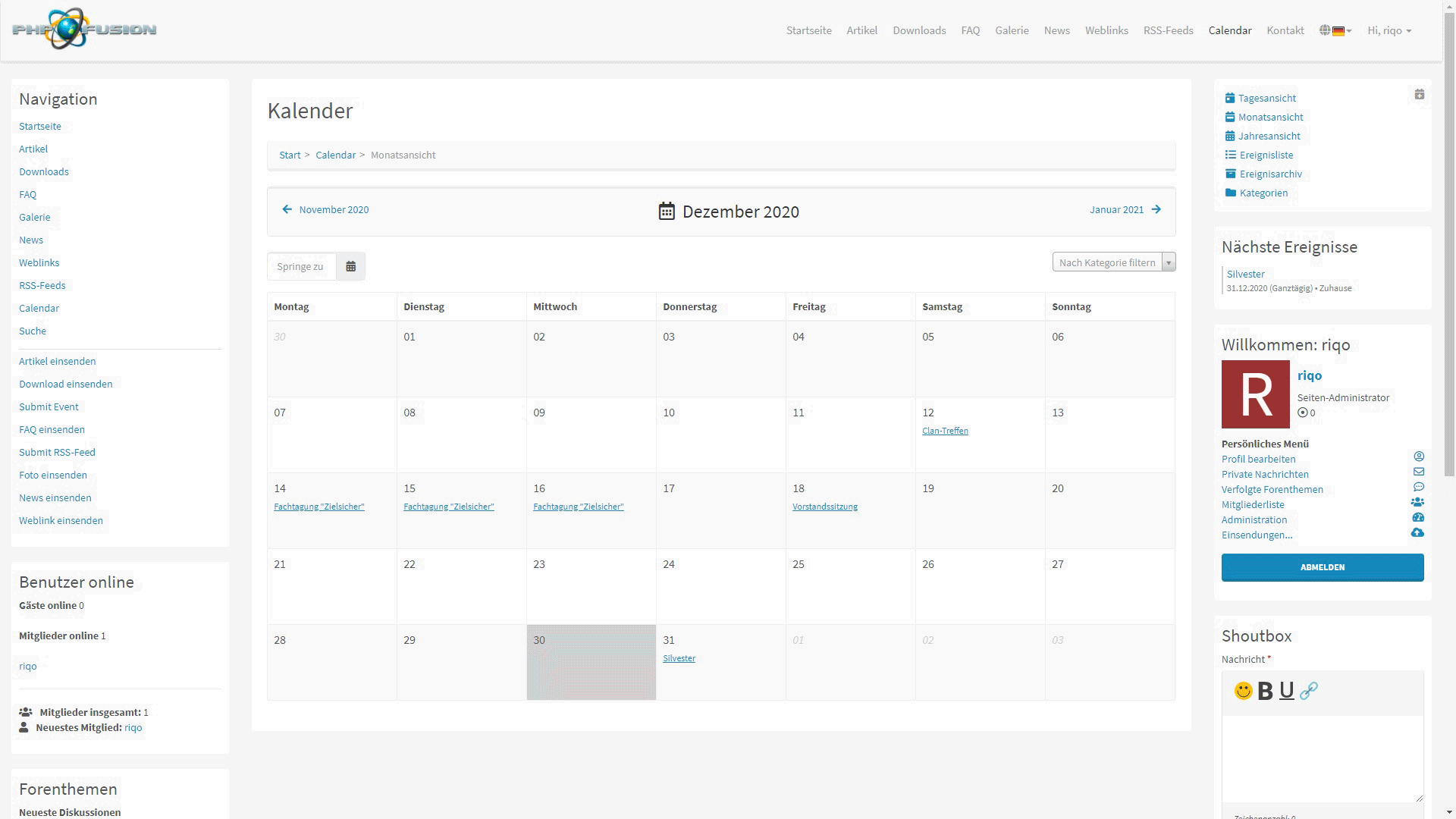Expand the Hi, riqo user menu

[1389, 30]
